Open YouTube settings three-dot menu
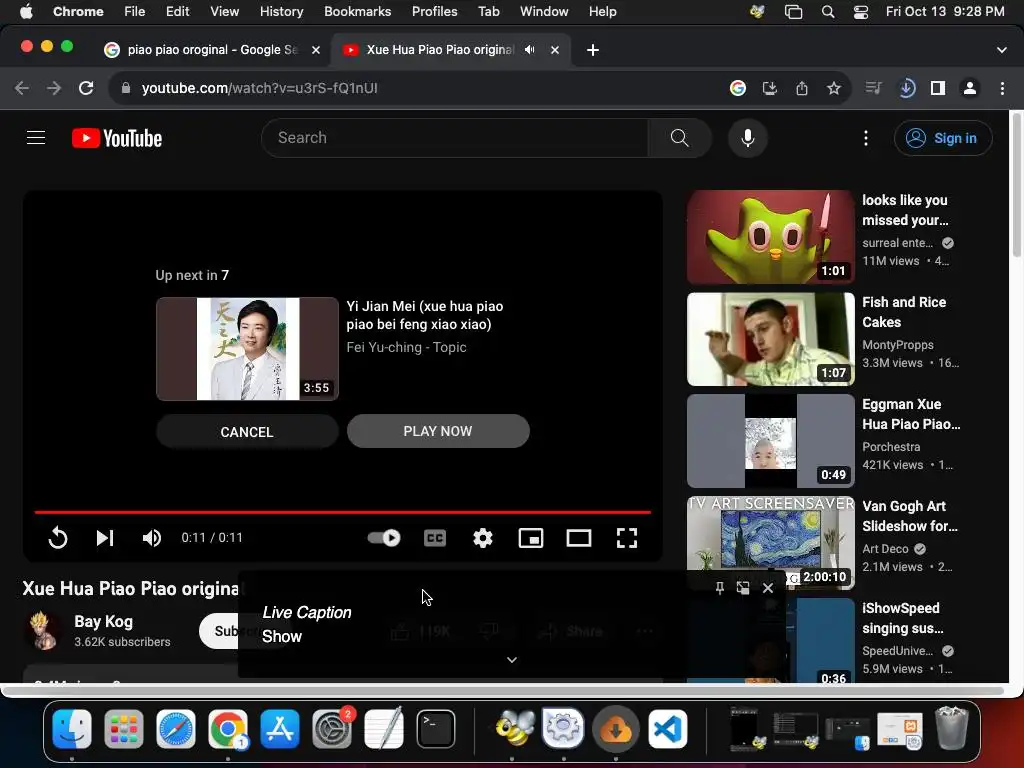 pyautogui.click(x=865, y=138)
